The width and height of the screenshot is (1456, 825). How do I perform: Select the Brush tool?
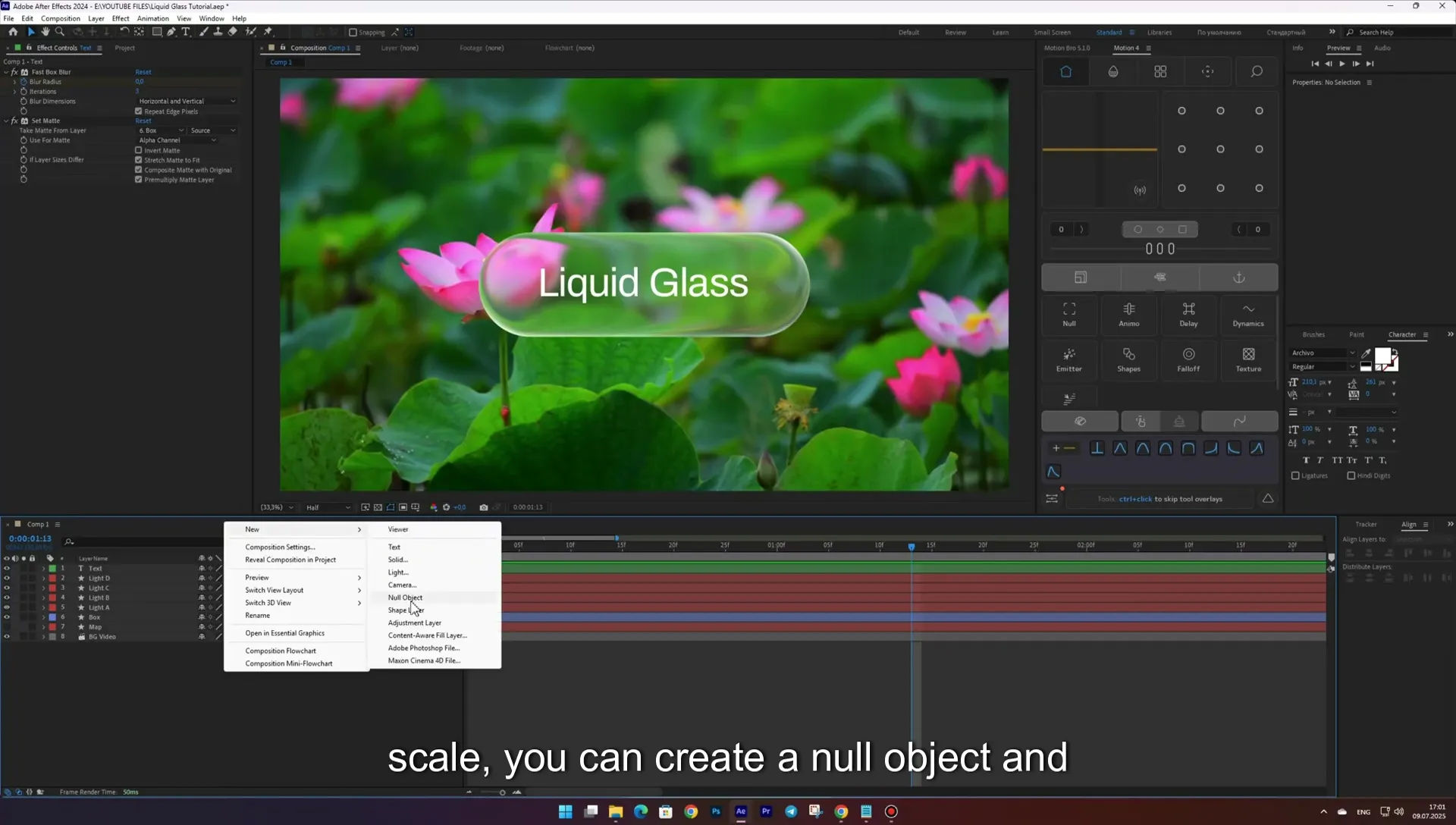204,32
